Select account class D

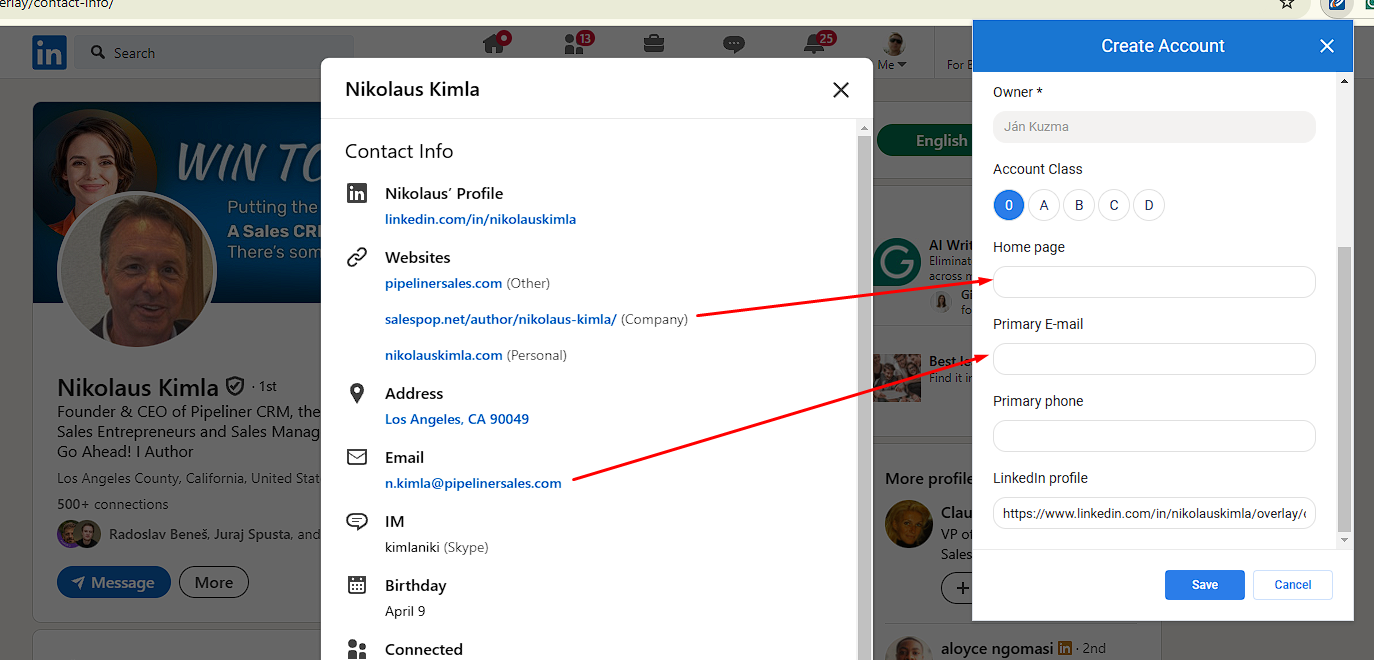pos(1149,205)
